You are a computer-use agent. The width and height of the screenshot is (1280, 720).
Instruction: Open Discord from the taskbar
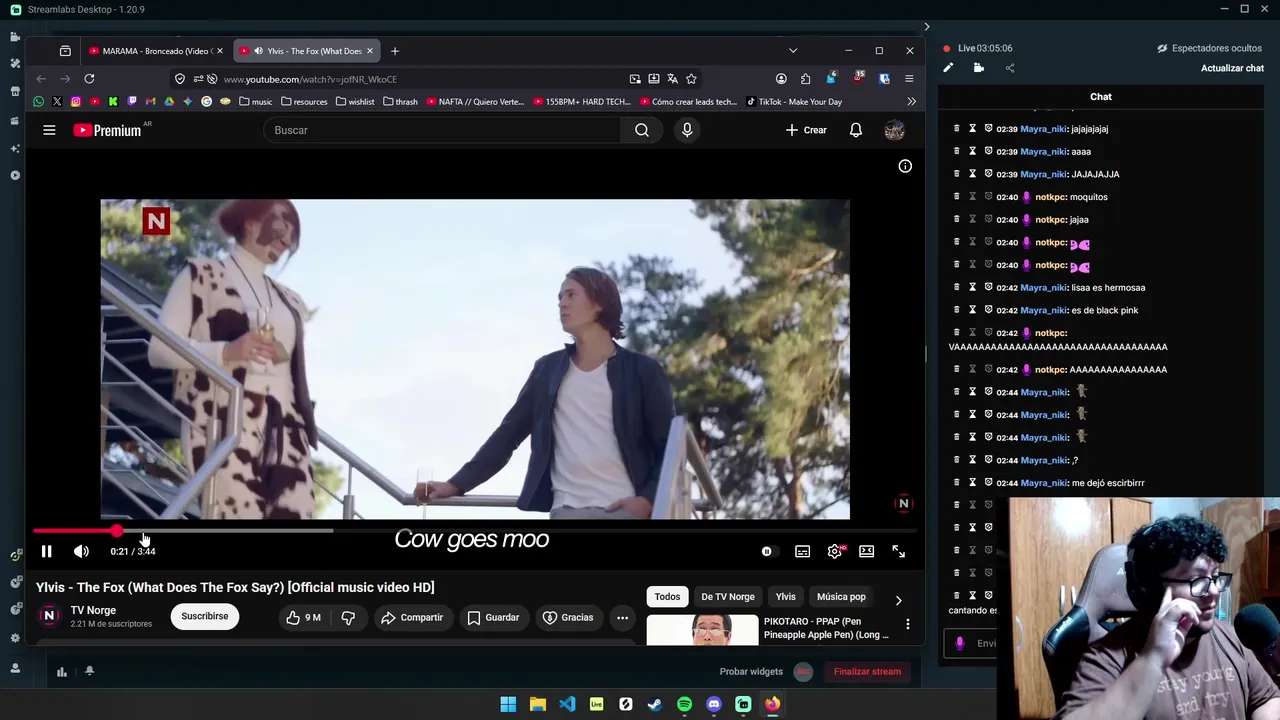714,704
